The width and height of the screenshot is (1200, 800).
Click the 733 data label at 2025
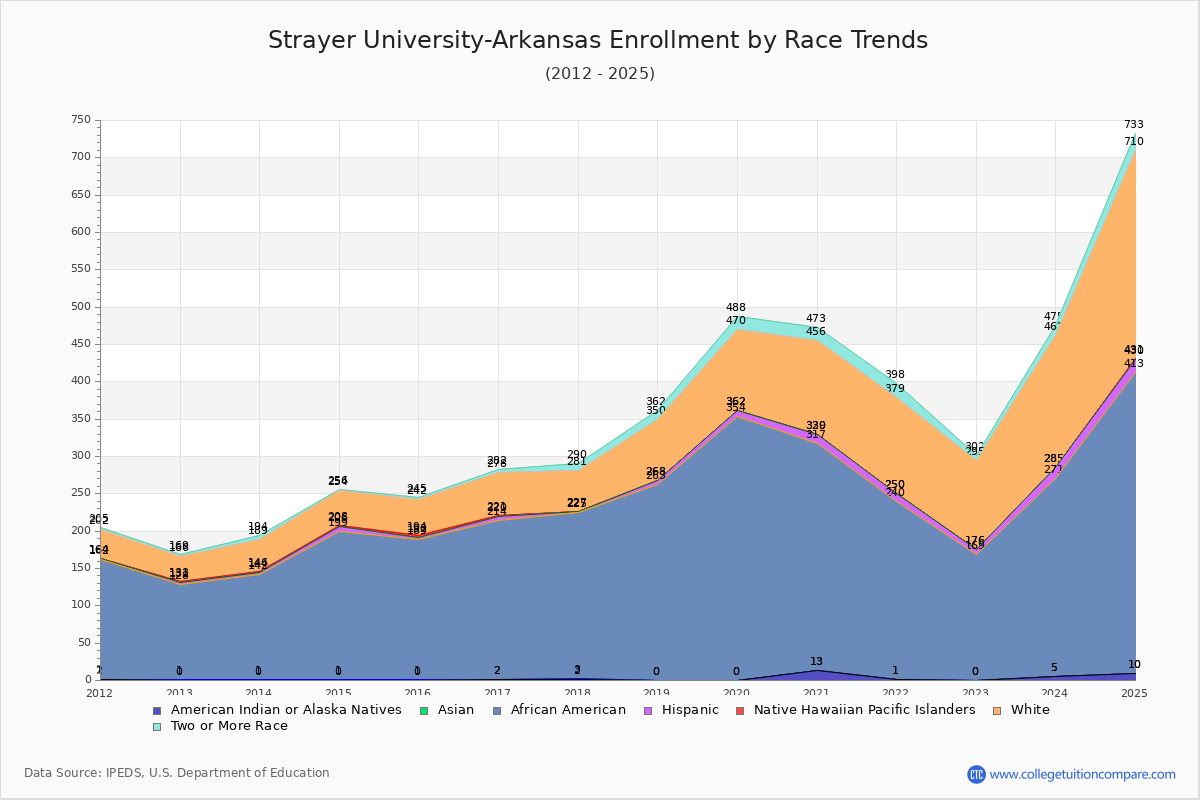coord(1133,125)
